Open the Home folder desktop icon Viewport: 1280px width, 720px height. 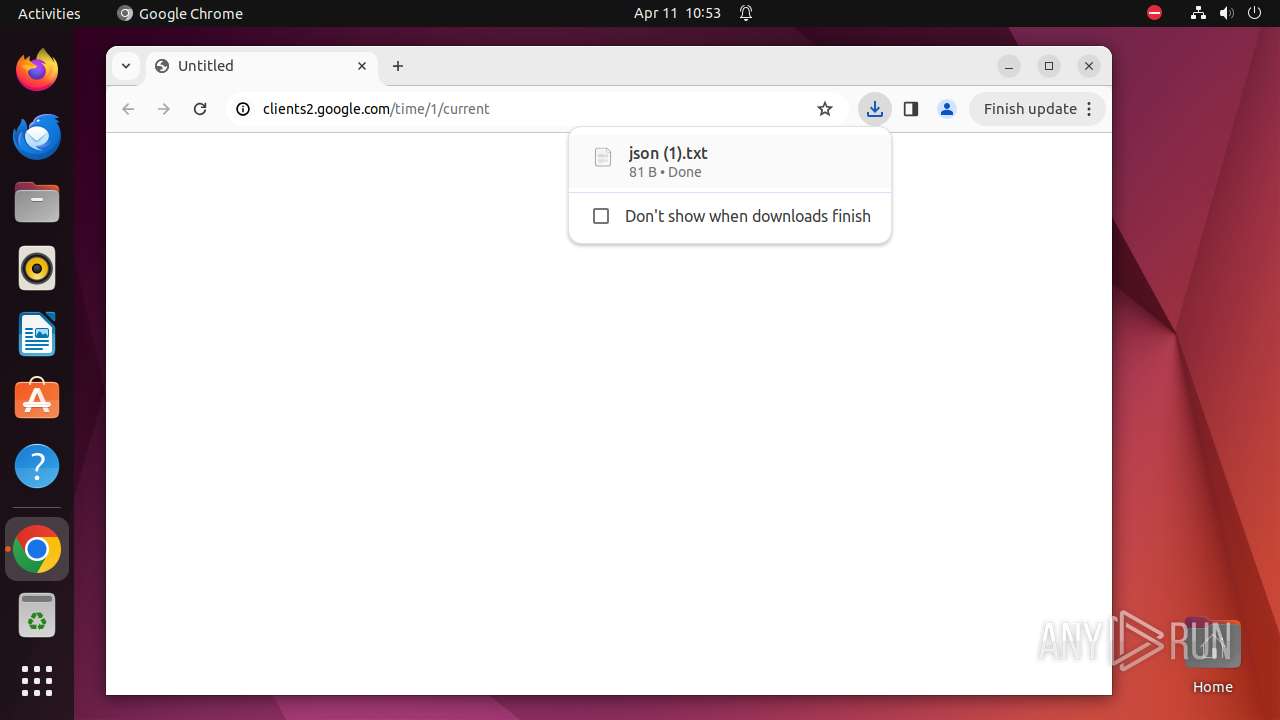tap(1212, 656)
